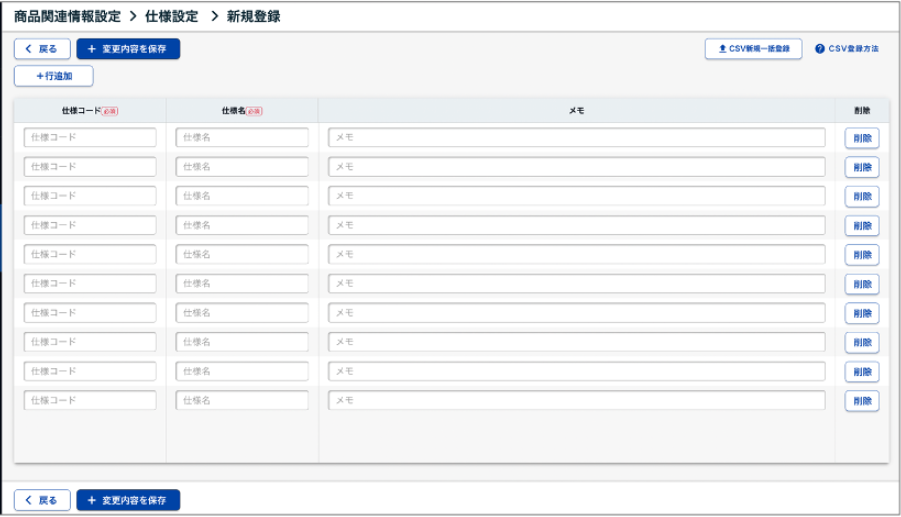This screenshot has width=901, height=517.
Task: Click the +行追加 add row button
Action: (54, 76)
